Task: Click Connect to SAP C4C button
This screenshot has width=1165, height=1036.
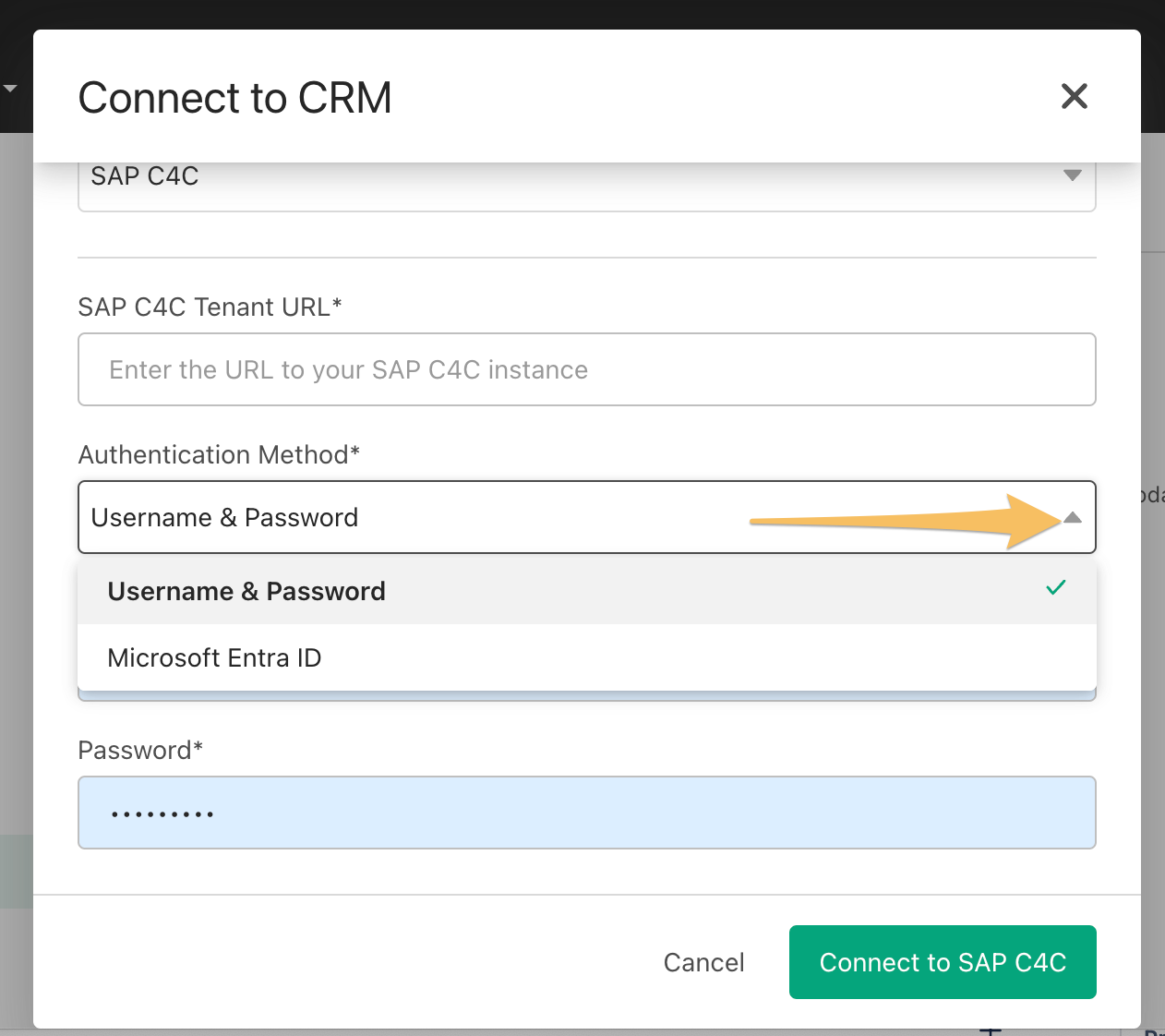Action: point(943,962)
